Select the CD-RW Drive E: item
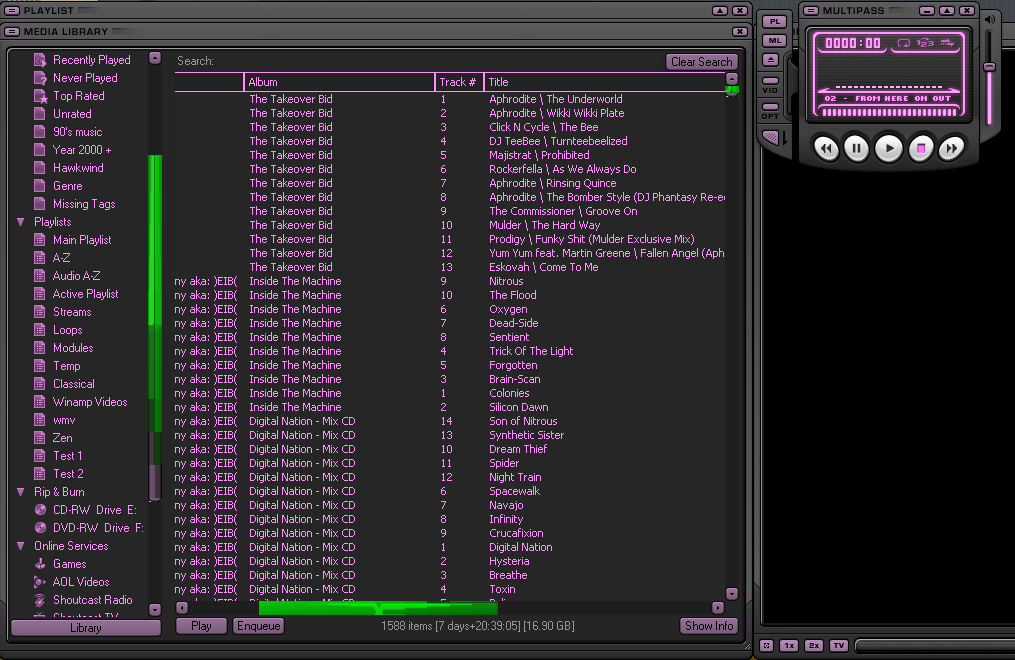Image resolution: width=1015 pixels, height=660 pixels. [95, 510]
